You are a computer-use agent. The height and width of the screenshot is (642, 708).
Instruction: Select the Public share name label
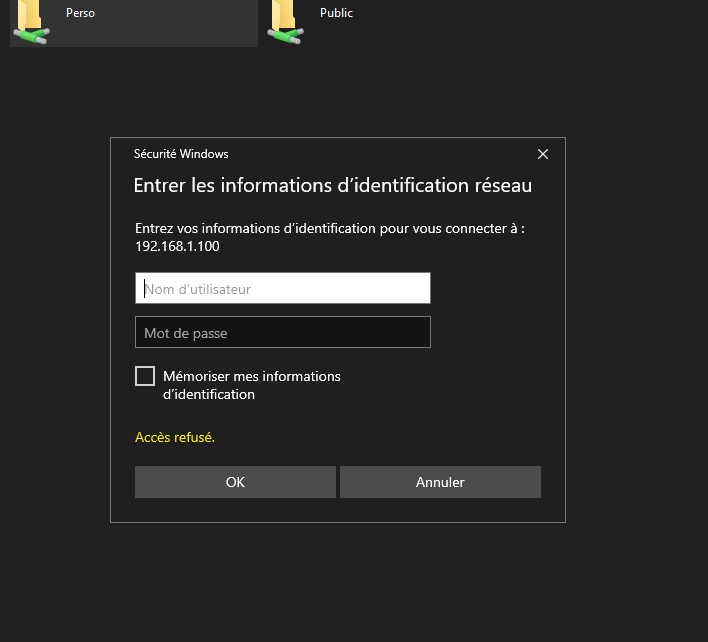click(x=336, y=14)
